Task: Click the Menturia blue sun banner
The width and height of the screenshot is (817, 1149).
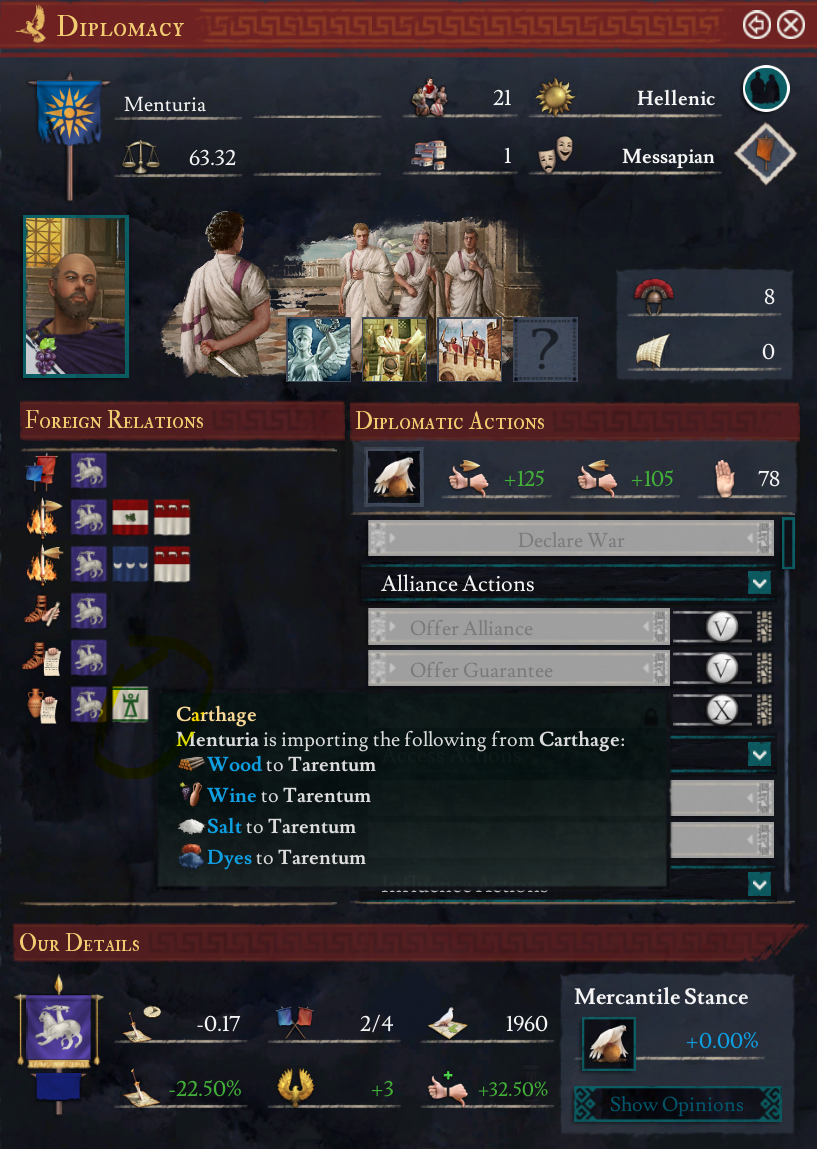Action: [x=70, y=114]
